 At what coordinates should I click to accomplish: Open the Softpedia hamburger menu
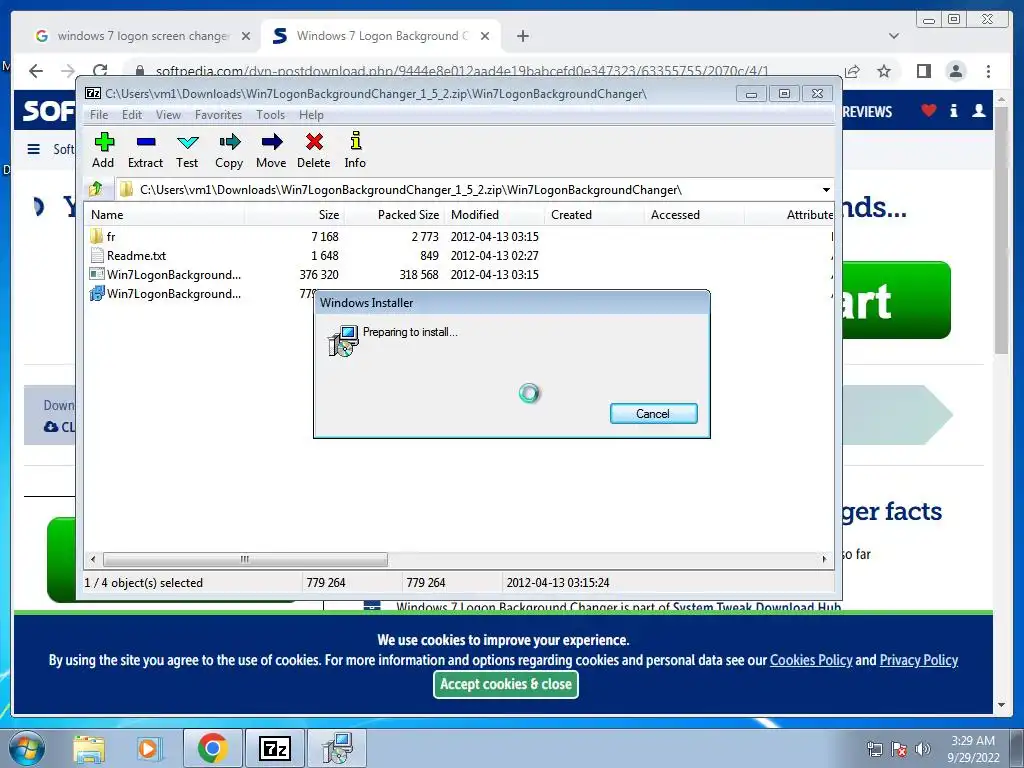34,150
